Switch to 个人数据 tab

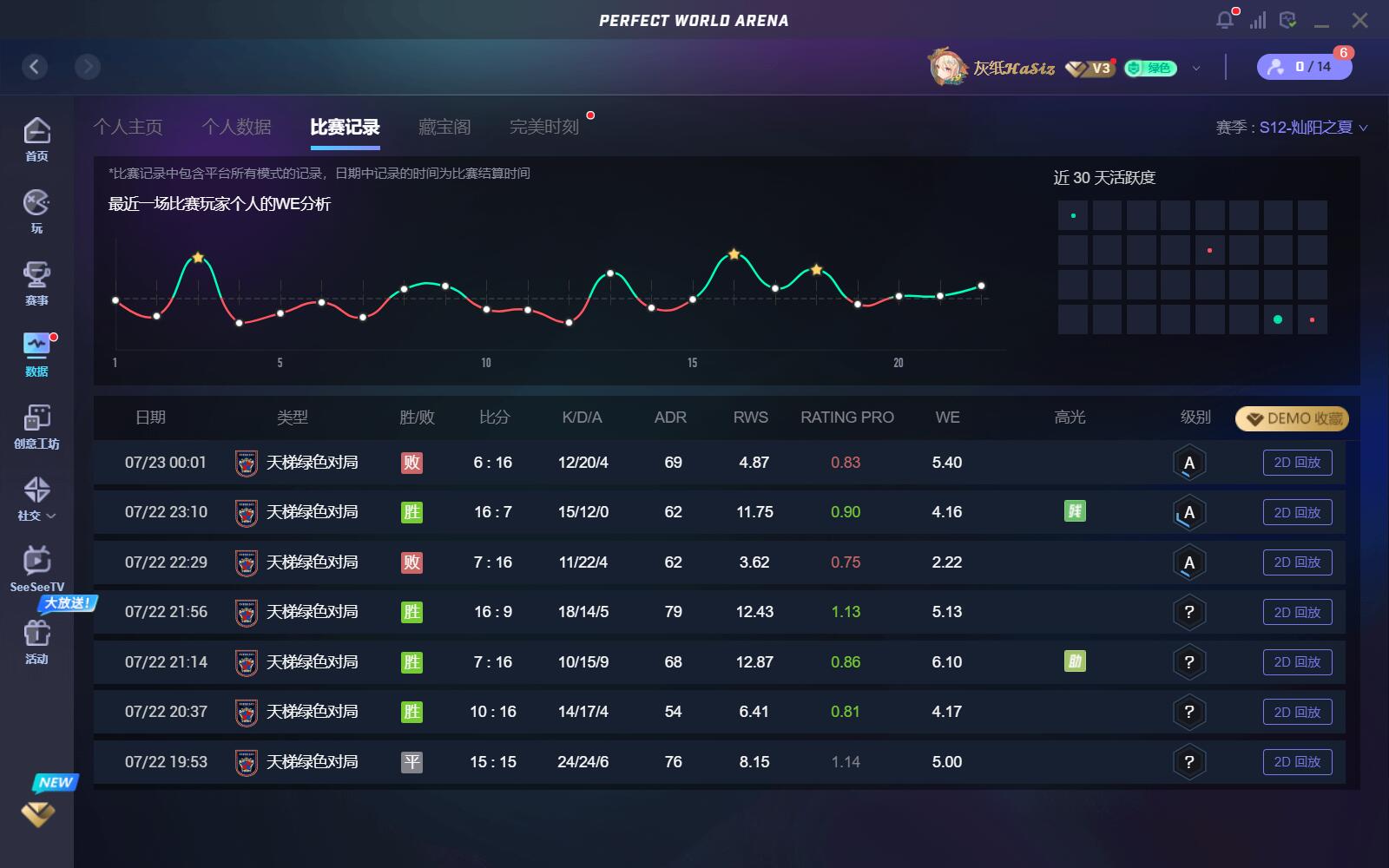pyautogui.click(x=236, y=127)
